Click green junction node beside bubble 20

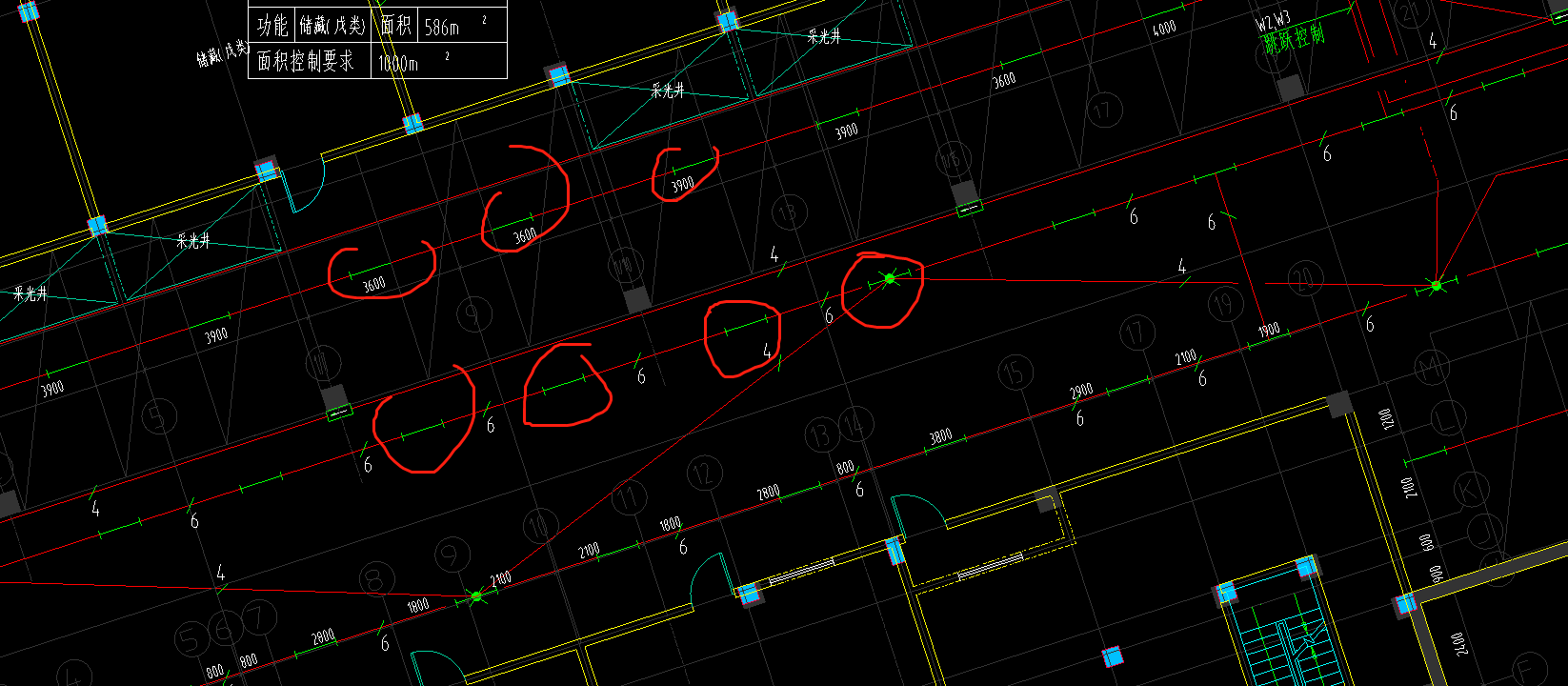tap(1436, 285)
